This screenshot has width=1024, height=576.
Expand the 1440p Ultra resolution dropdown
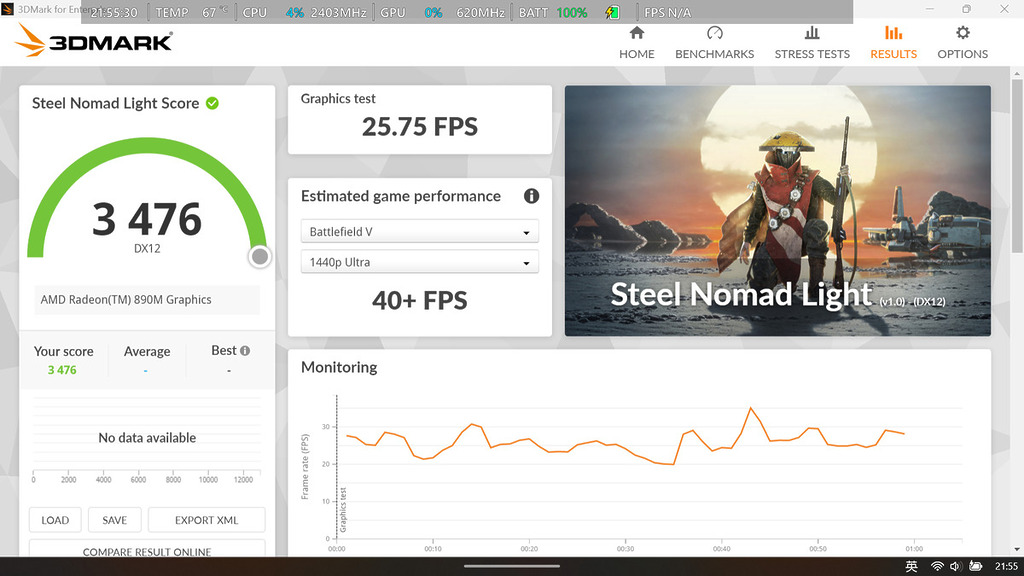419,262
